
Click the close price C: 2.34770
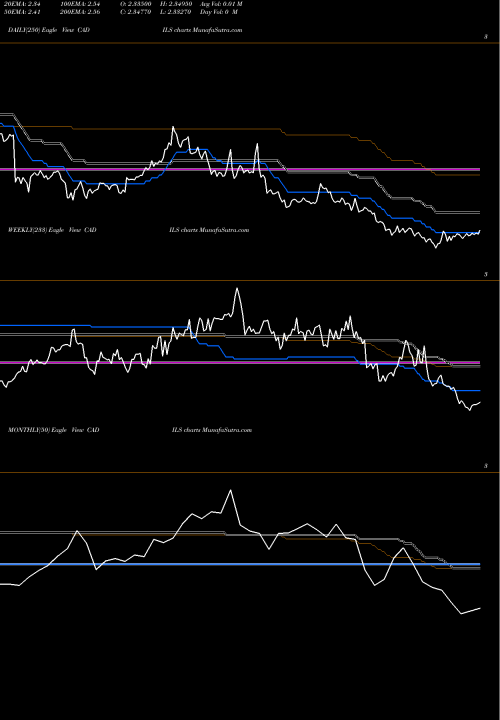tap(135, 12)
